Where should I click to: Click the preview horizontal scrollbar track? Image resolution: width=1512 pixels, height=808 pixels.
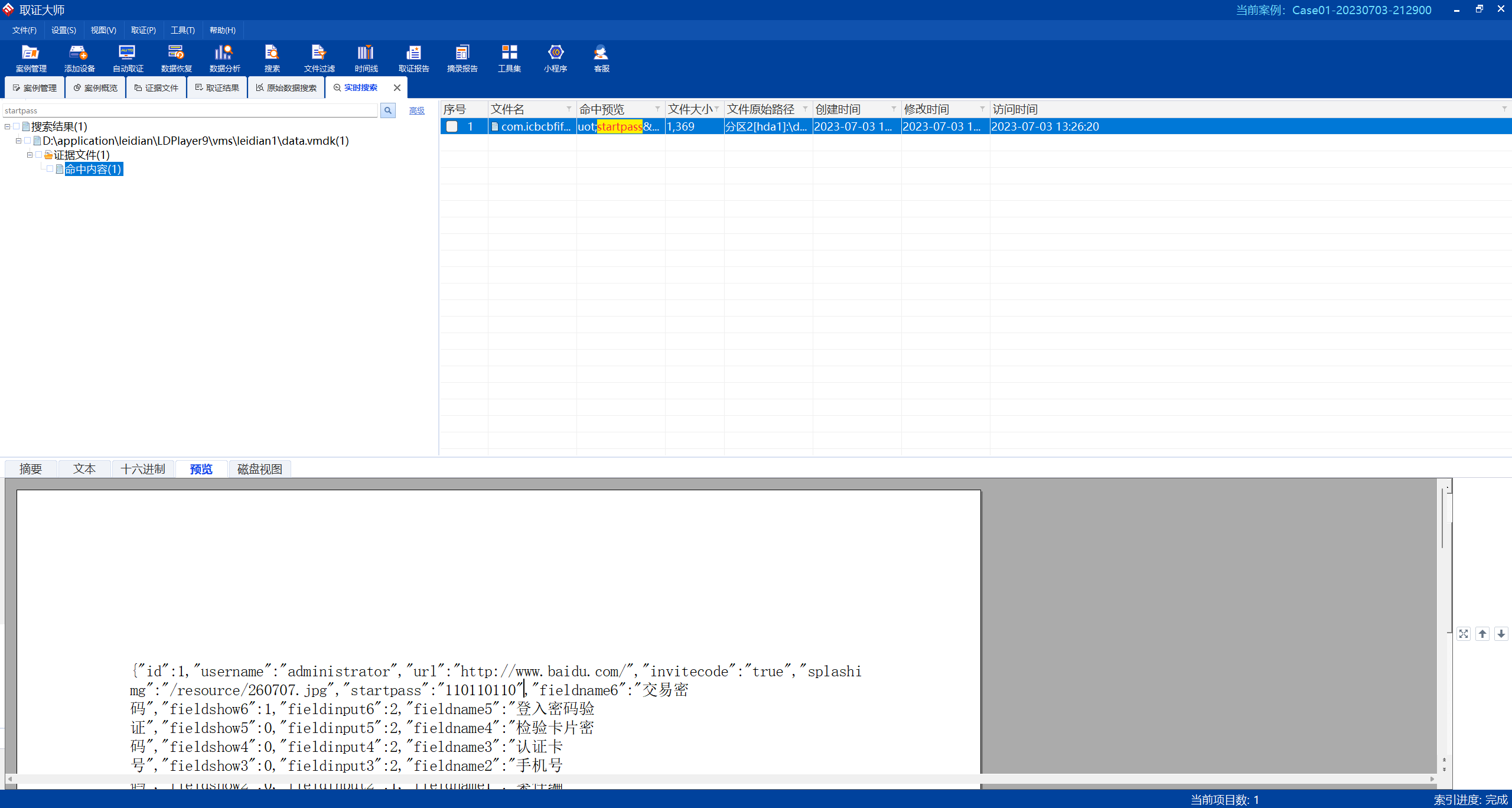pos(709,779)
